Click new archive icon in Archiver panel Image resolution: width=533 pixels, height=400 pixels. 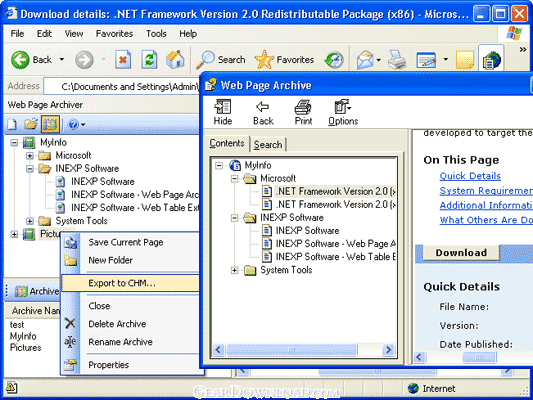click(12, 124)
